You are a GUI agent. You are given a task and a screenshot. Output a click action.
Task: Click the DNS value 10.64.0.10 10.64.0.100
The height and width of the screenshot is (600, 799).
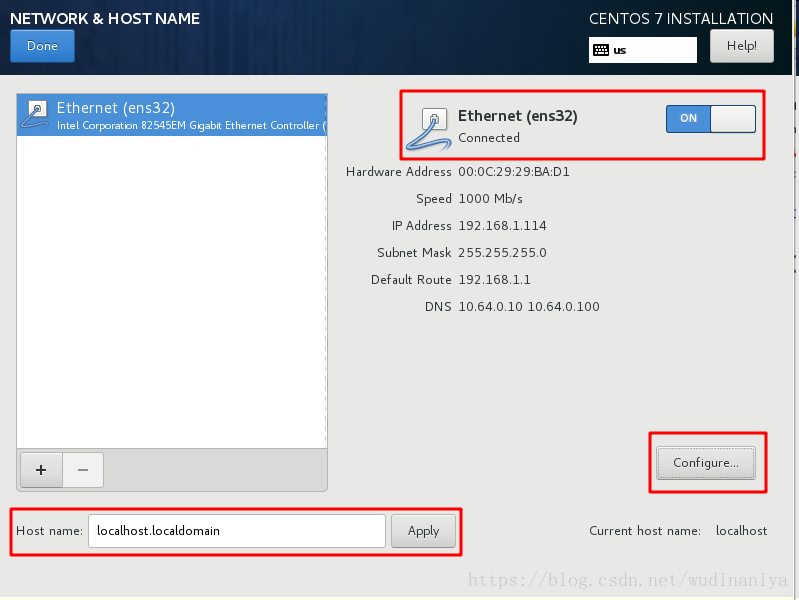coord(529,307)
